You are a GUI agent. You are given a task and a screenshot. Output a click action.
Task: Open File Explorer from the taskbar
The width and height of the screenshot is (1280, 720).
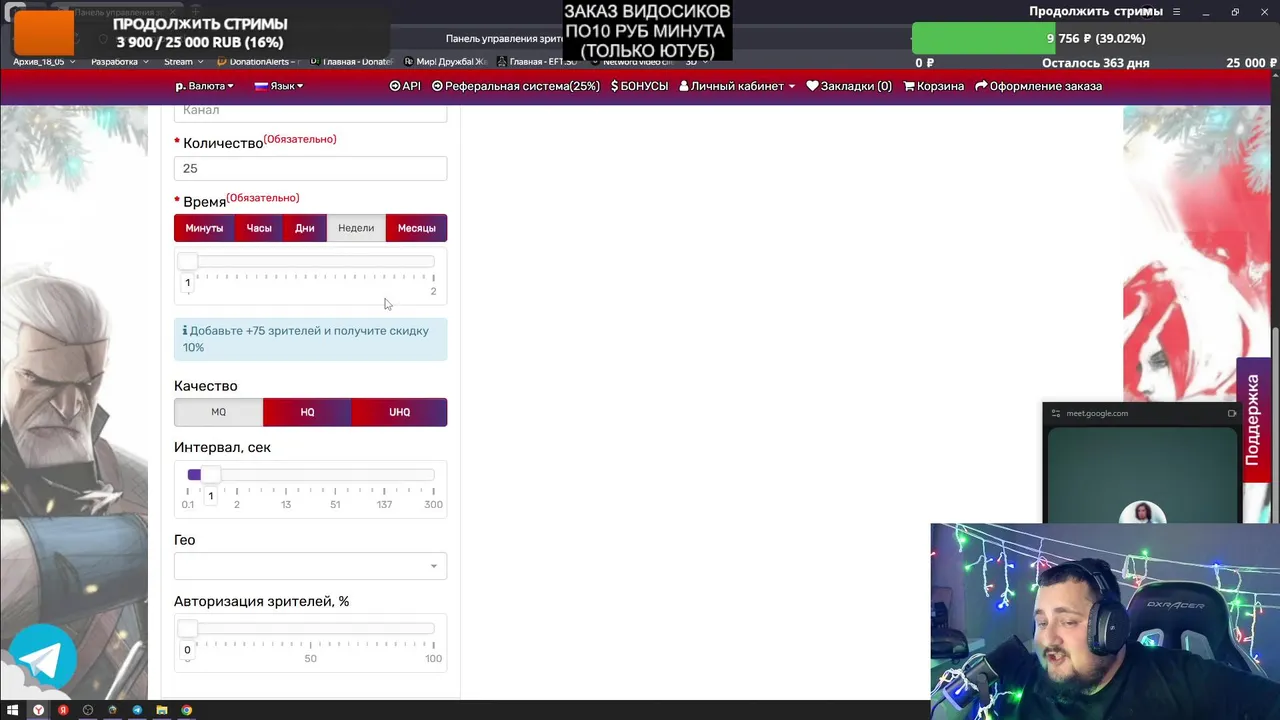tap(162, 710)
